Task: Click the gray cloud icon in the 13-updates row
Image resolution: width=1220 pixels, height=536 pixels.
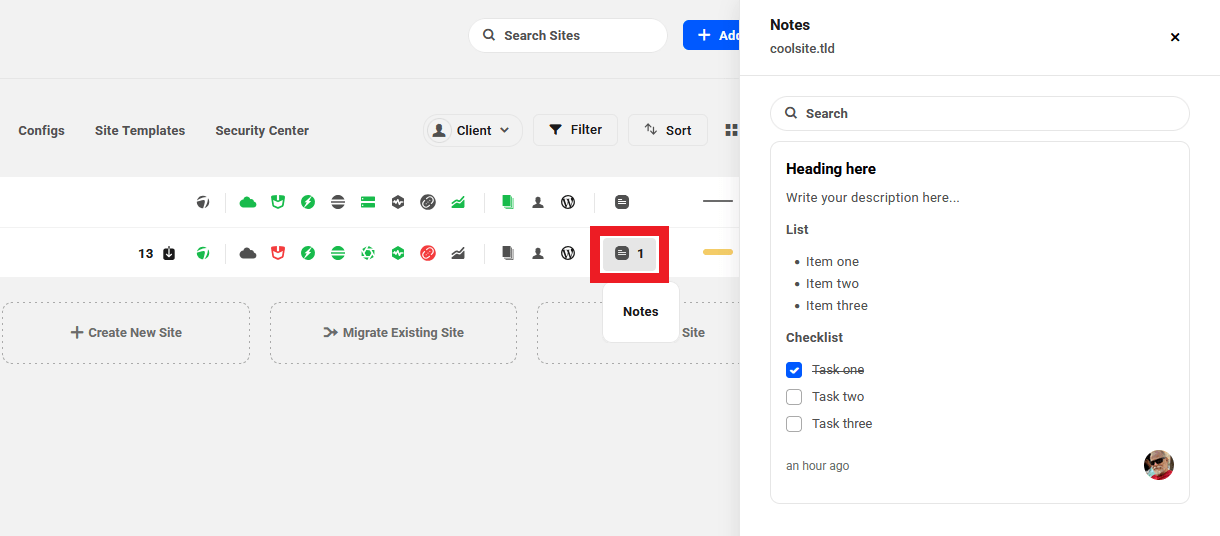Action: (x=248, y=253)
